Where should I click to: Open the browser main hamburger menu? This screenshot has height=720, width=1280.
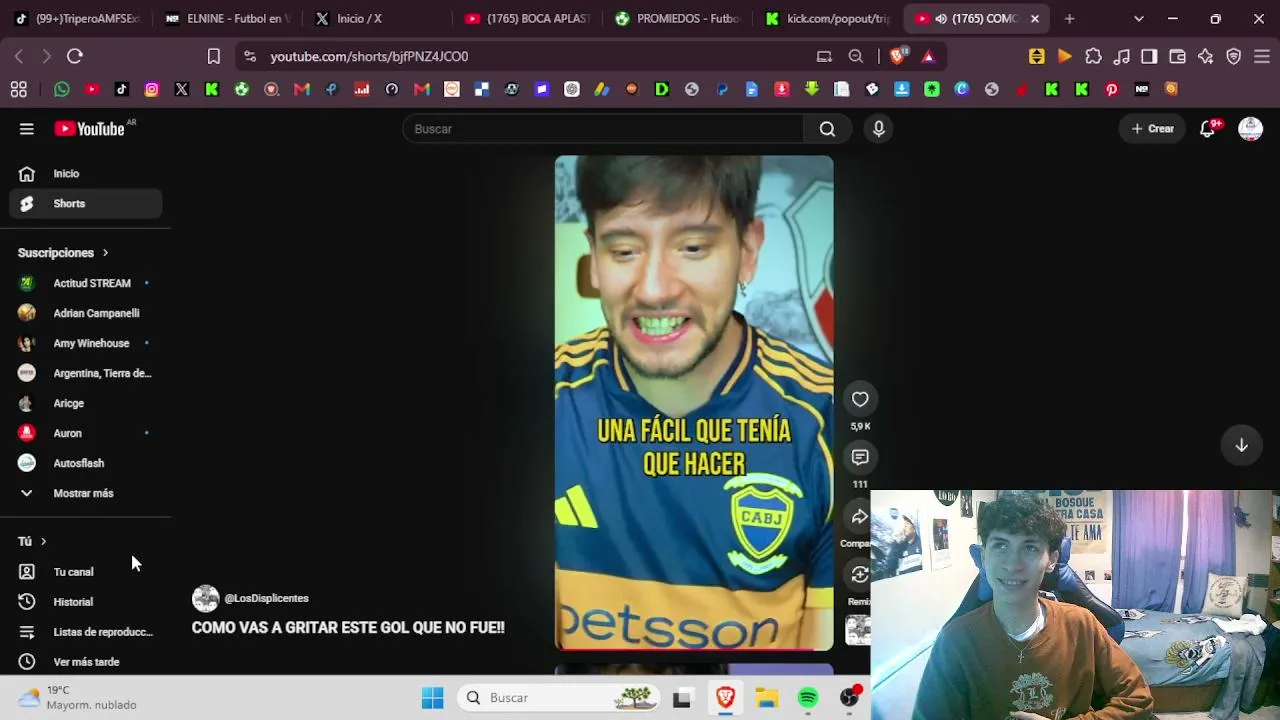pyautogui.click(x=1262, y=57)
